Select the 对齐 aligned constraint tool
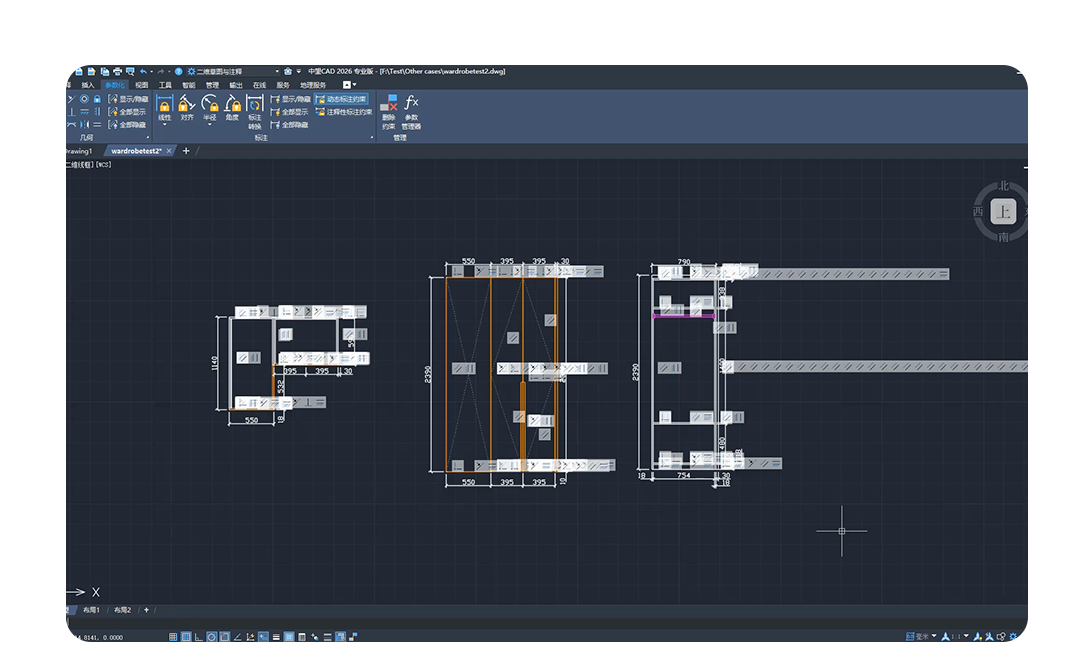The width and height of the screenshot is (1080, 671). pos(187,108)
